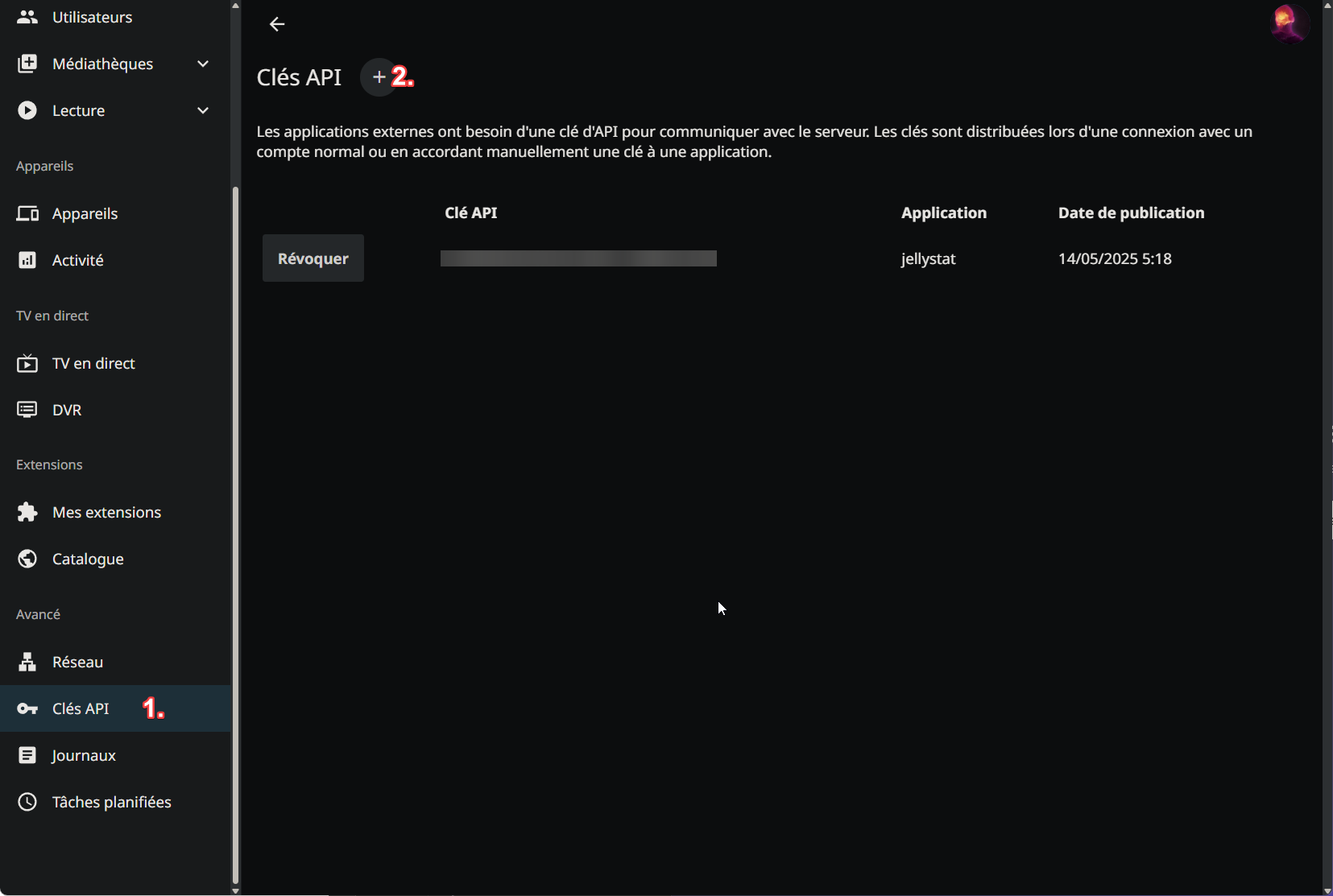Viewport: 1333px width, 896px height.
Task: Click the Appareils devices icon
Action: click(x=27, y=213)
